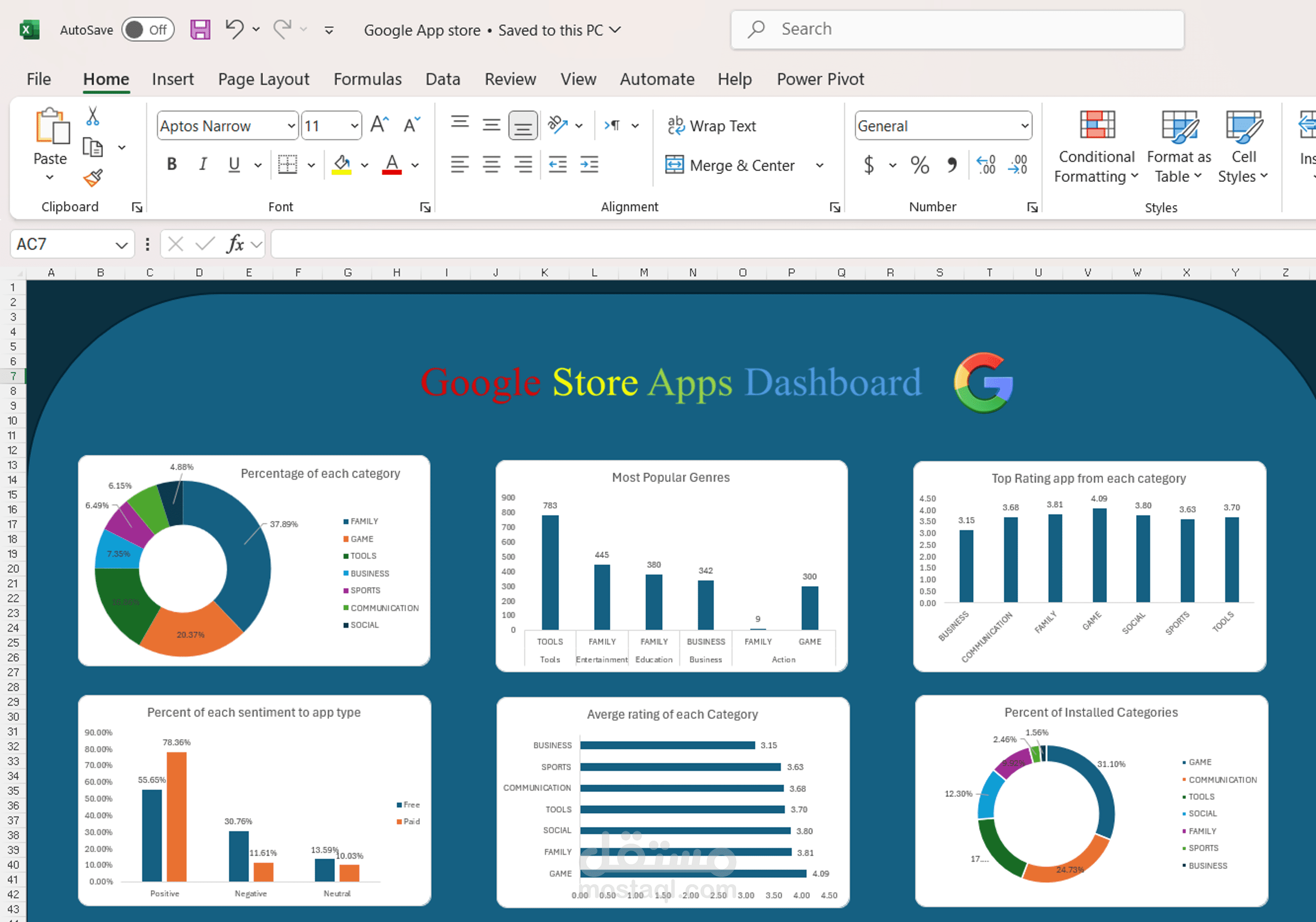Viewport: 1316px width, 922px height.
Task: Click the Orientation text angle icon
Action: click(x=557, y=125)
